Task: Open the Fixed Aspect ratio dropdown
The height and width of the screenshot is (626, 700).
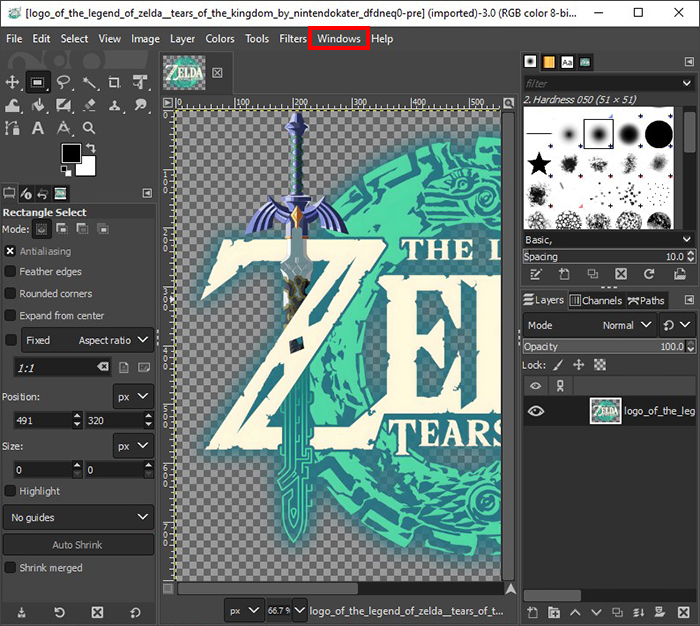Action: [88, 340]
